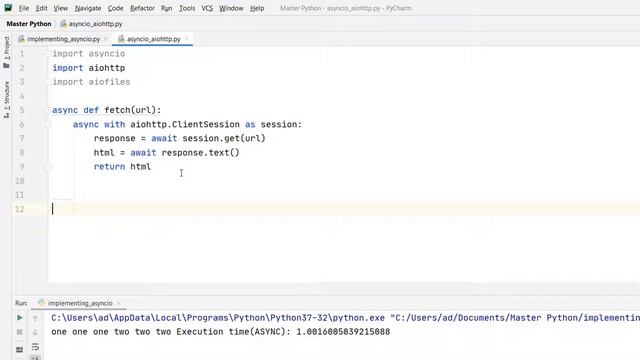Restore the layout icon in the Run panel

(x=20, y=349)
